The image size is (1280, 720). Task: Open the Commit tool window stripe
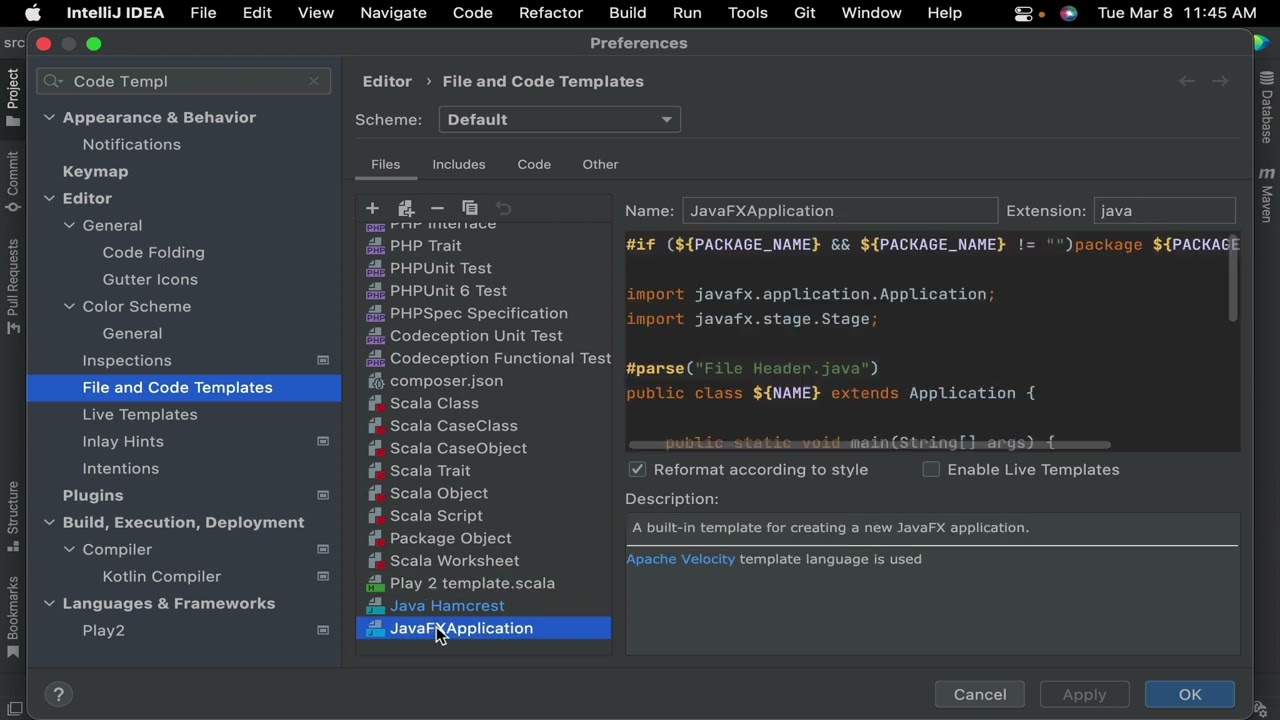tap(12, 182)
